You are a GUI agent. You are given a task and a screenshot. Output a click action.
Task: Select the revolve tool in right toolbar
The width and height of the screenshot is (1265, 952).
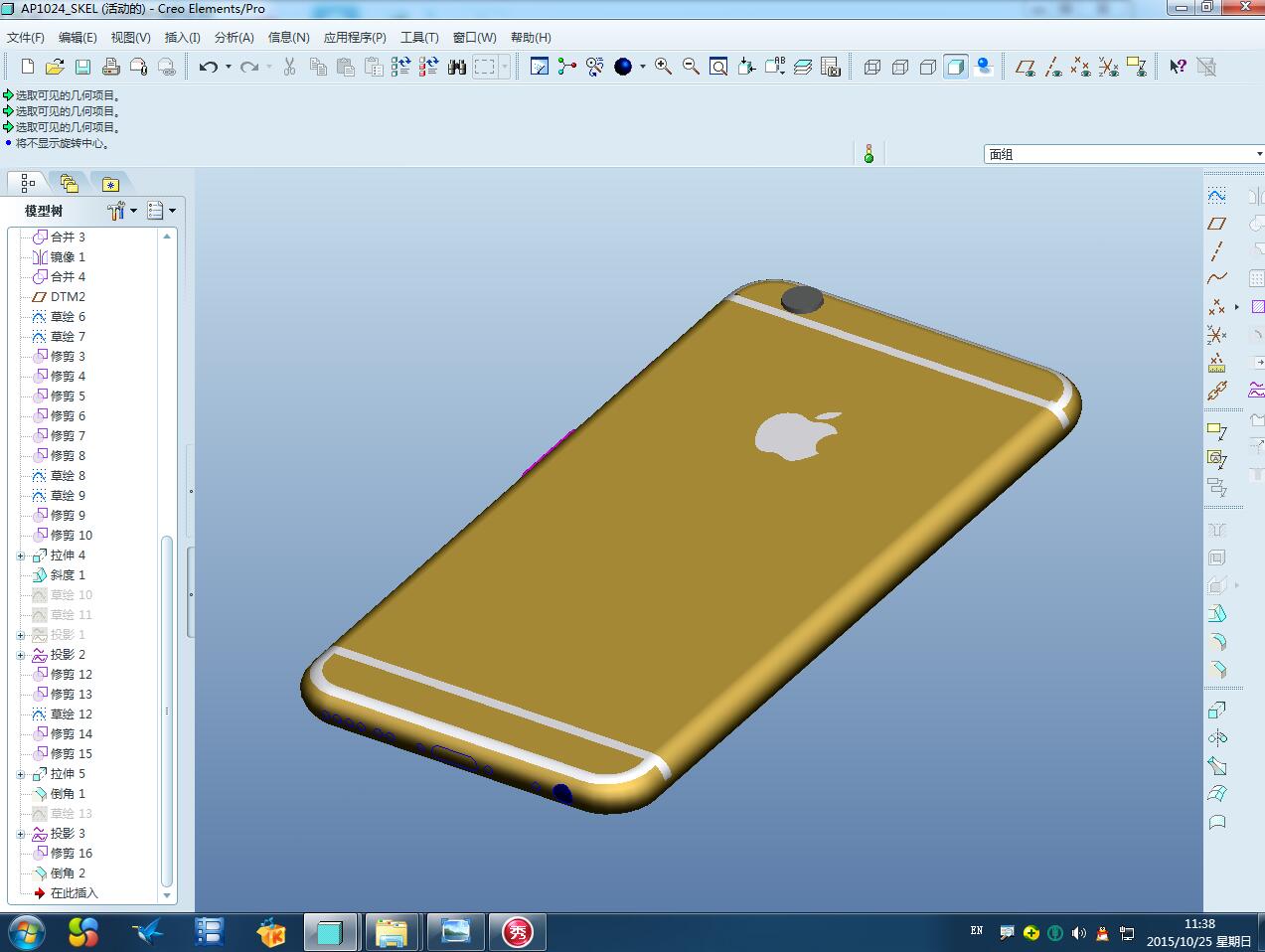click(1216, 738)
